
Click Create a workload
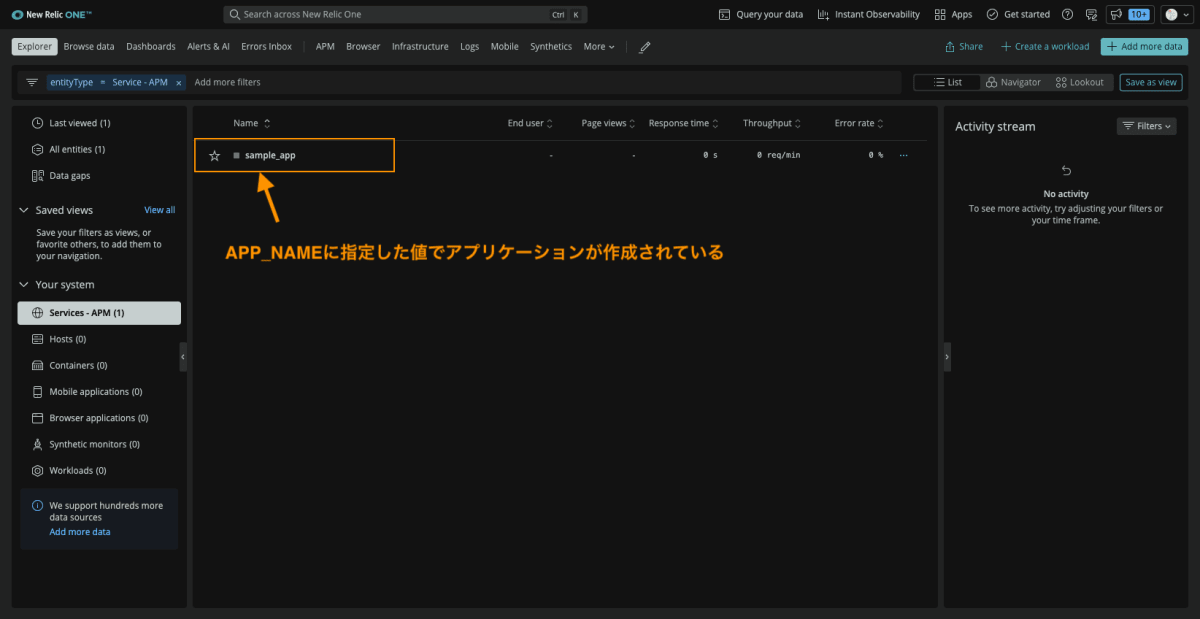click(x=1044, y=47)
